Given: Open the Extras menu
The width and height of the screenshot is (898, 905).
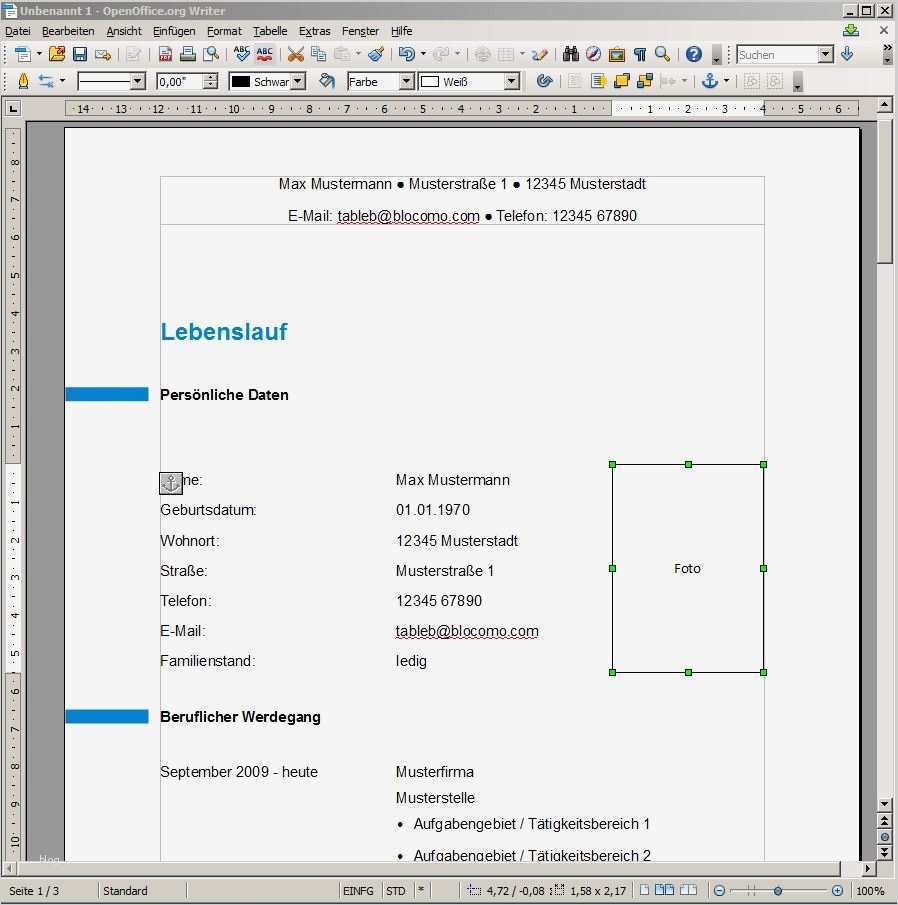Looking at the screenshot, I should point(314,31).
